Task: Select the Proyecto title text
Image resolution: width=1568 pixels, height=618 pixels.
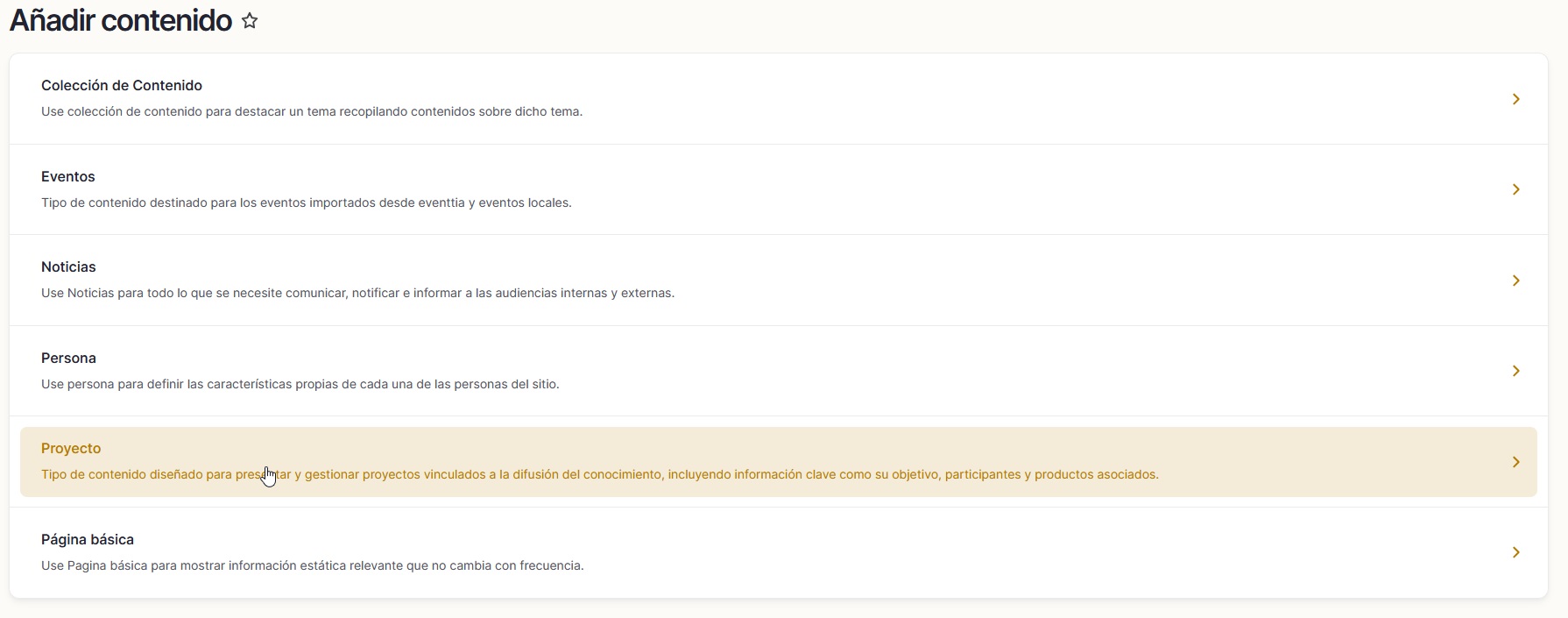Action: point(71,448)
